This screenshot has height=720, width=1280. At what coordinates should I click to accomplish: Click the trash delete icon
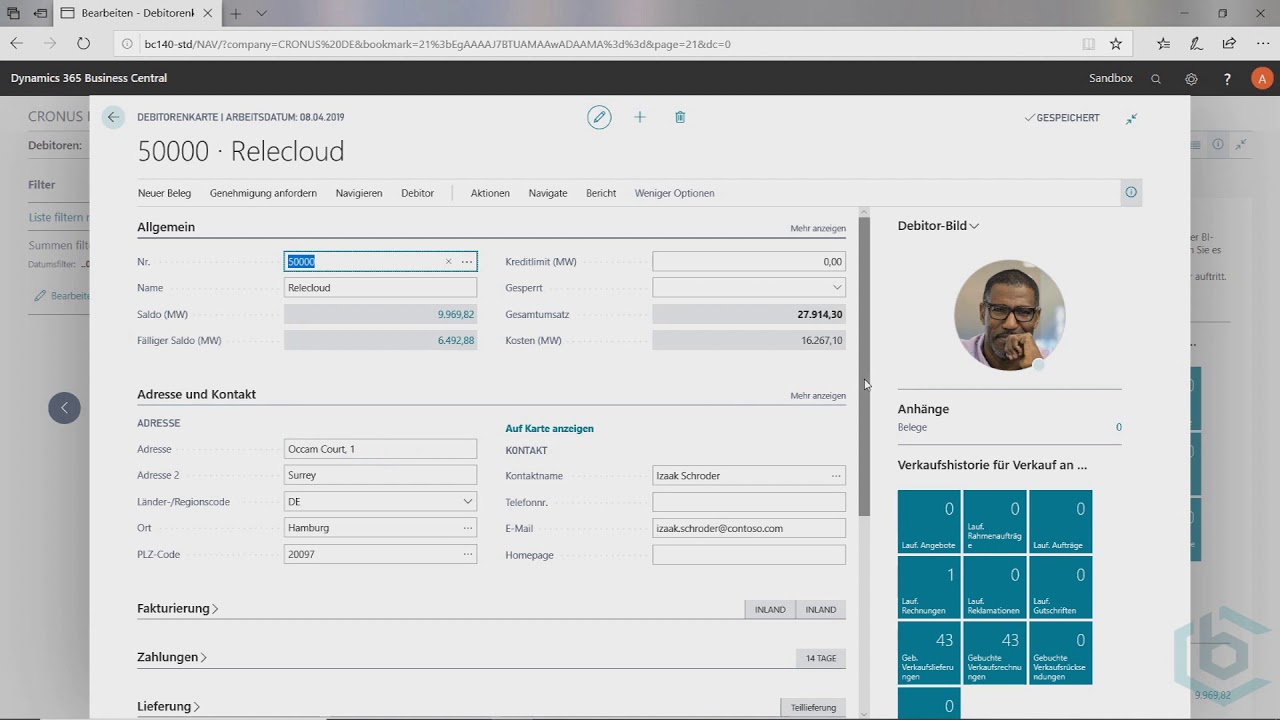680,117
